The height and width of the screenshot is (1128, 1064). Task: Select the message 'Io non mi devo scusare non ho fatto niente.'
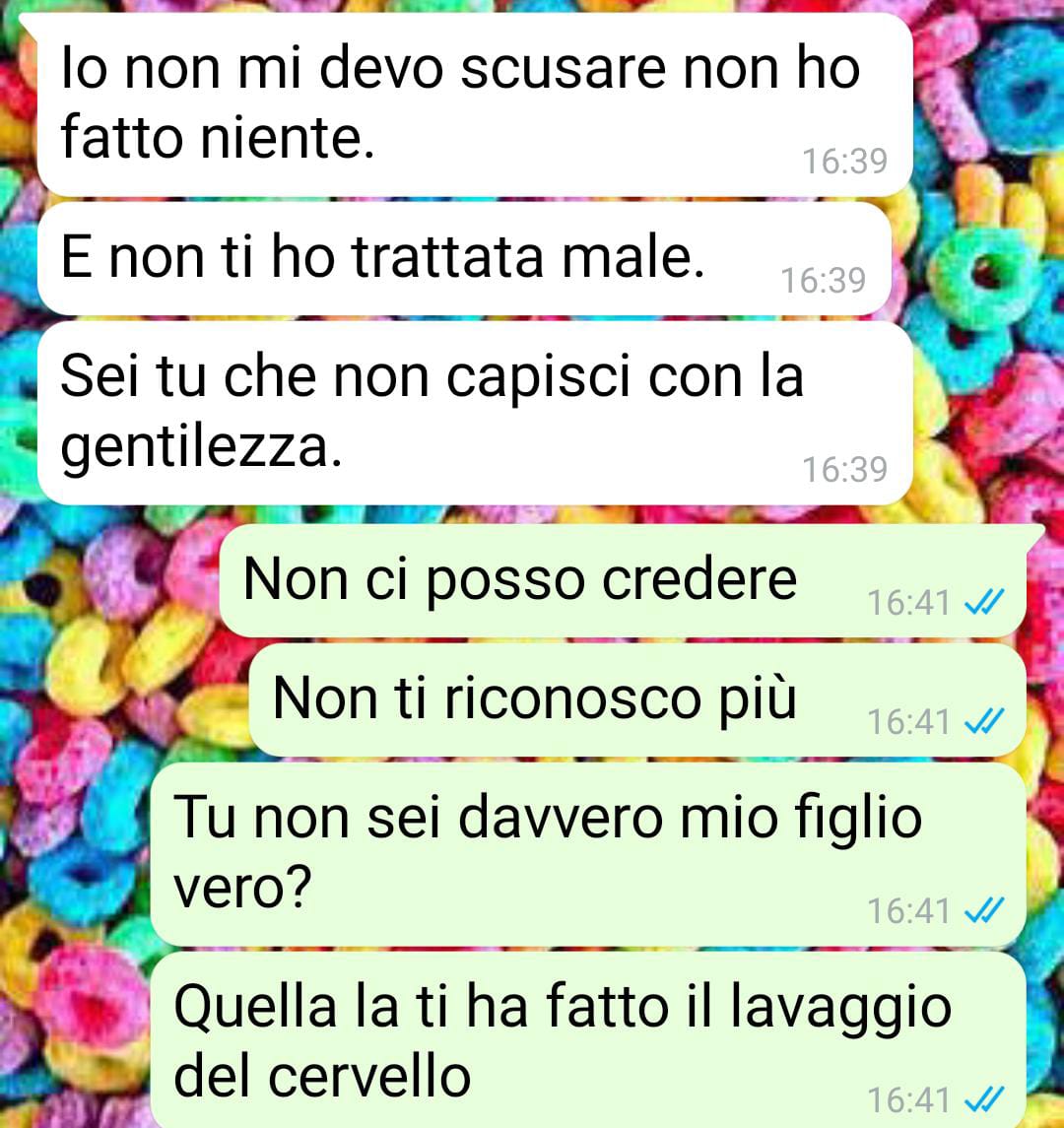coord(475,105)
